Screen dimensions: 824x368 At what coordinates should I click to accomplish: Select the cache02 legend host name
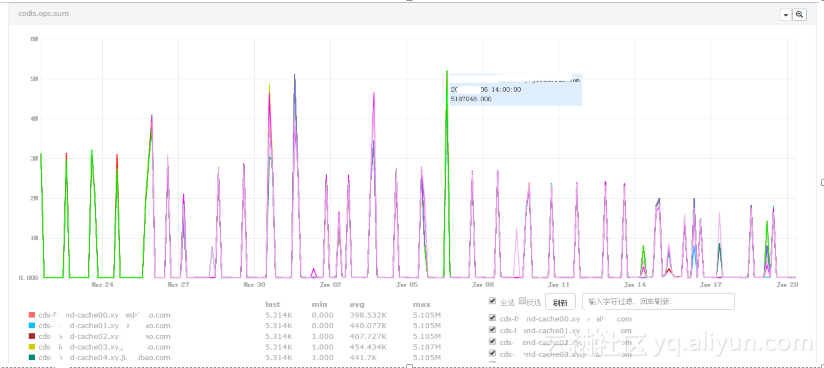(105, 336)
